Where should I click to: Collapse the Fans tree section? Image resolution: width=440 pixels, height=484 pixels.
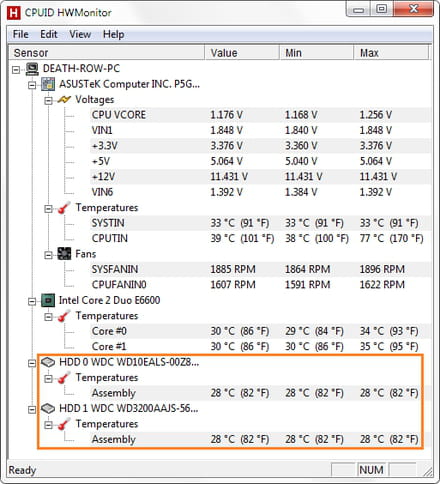click(48, 255)
